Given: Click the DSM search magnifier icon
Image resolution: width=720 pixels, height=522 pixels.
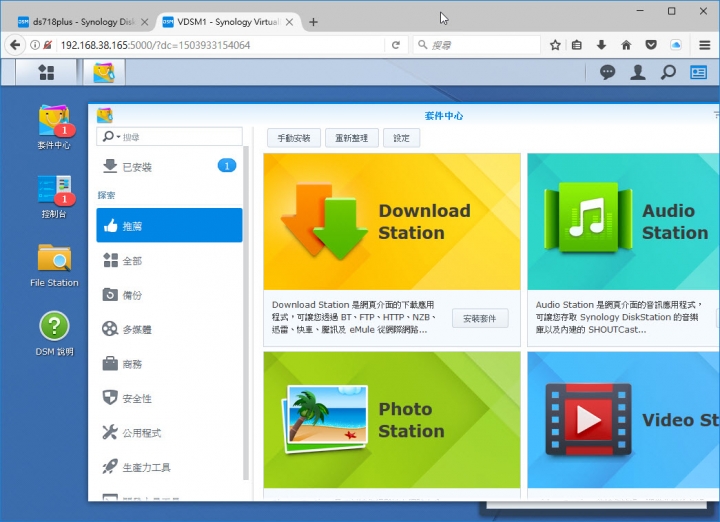Looking at the screenshot, I should (668, 72).
